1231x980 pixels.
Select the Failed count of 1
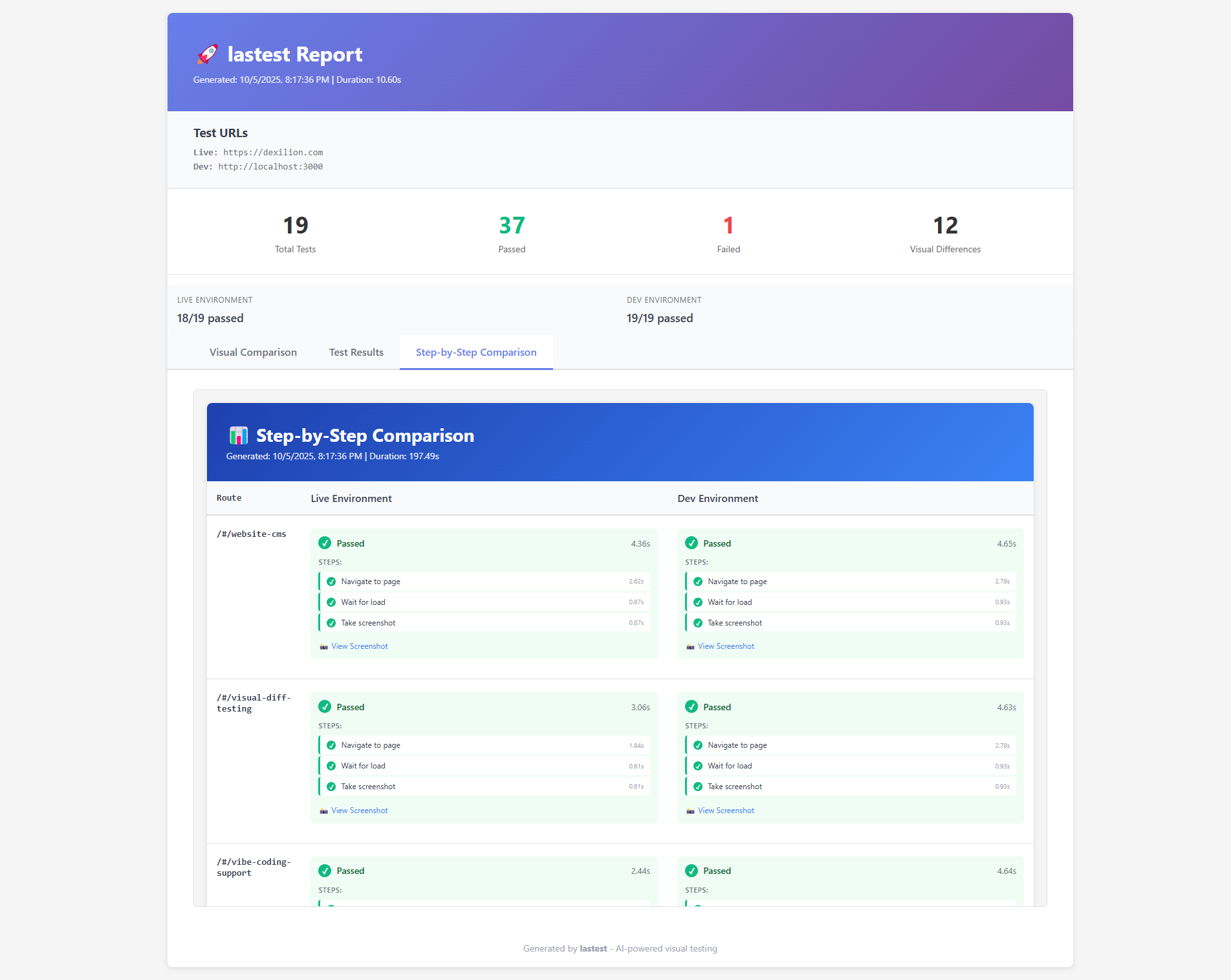pyautogui.click(x=728, y=226)
